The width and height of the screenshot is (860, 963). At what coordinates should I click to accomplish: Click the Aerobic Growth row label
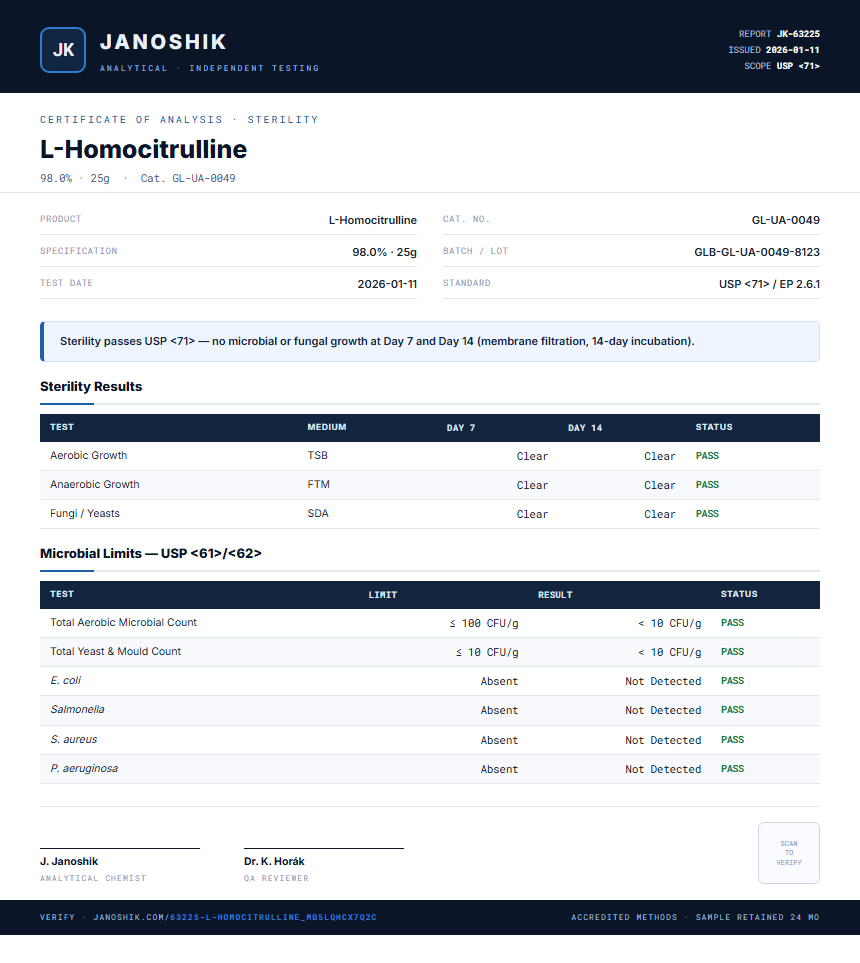coord(88,455)
